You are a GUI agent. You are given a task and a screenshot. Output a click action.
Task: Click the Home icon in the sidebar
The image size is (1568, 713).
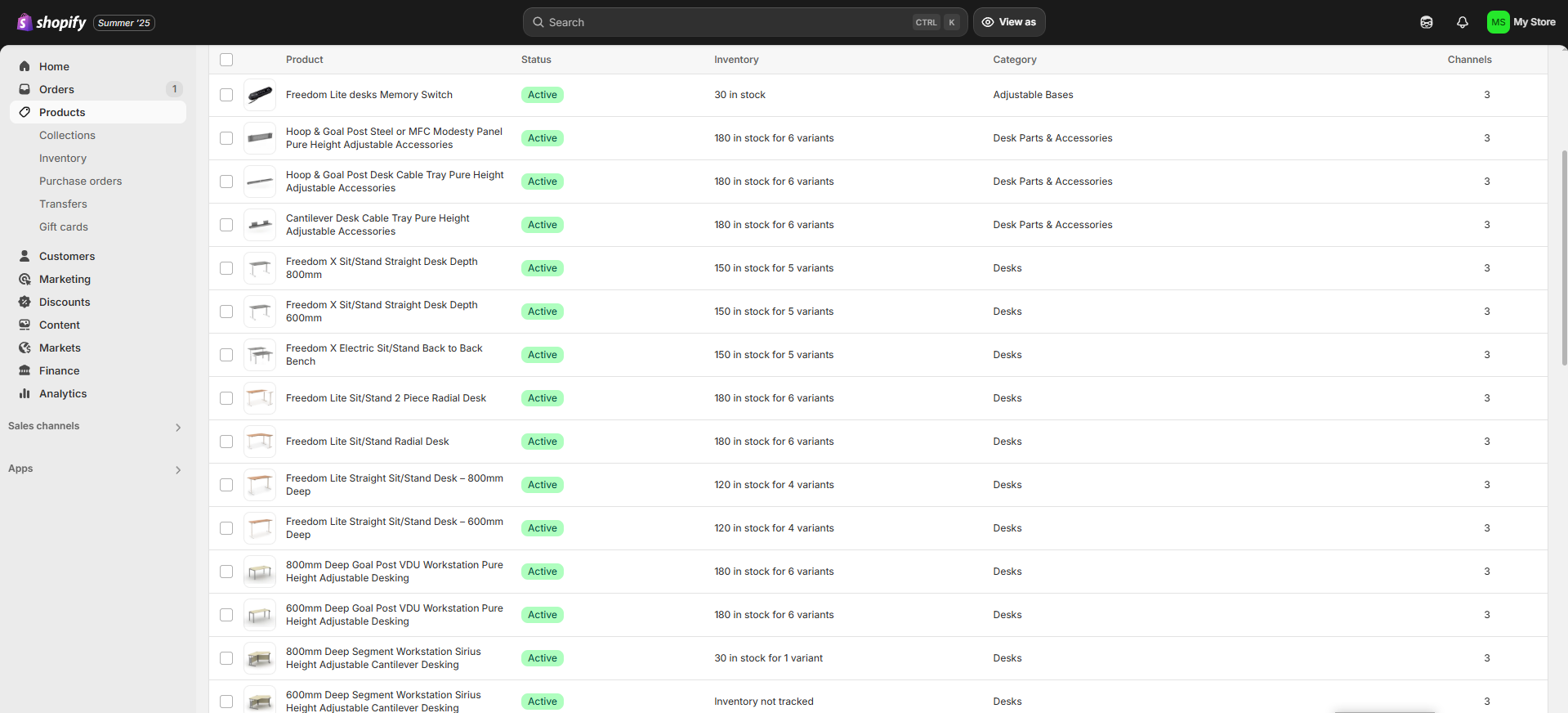(25, 66)
